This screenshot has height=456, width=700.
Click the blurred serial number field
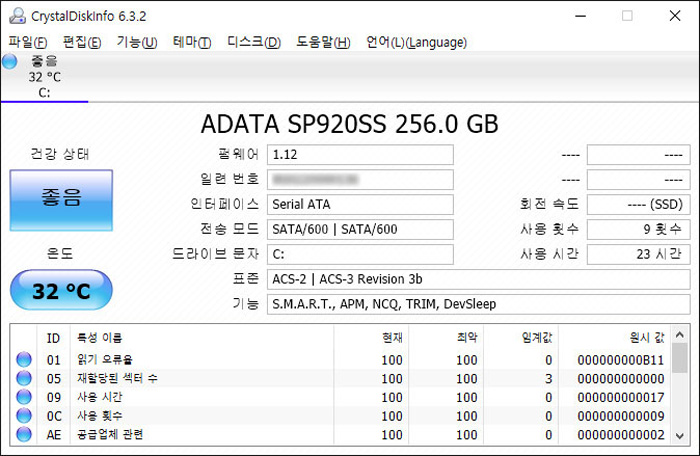(360, 180)
